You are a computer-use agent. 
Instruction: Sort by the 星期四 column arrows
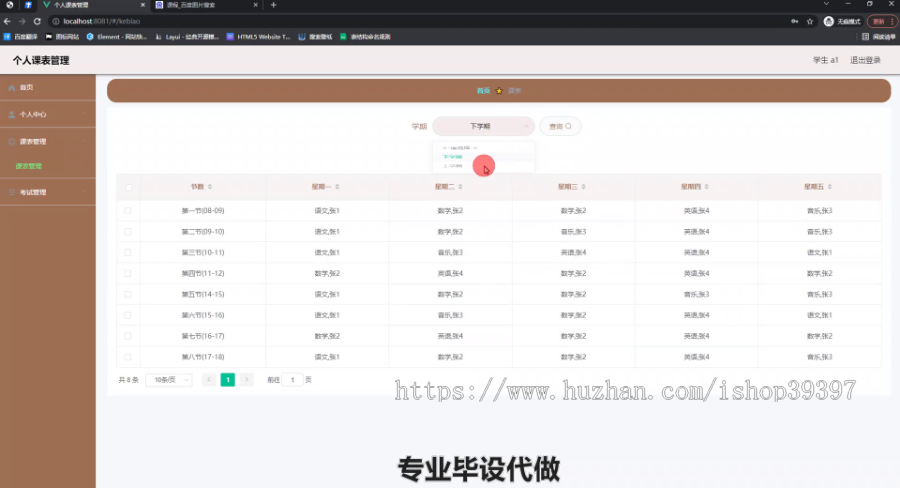point(707,187)
